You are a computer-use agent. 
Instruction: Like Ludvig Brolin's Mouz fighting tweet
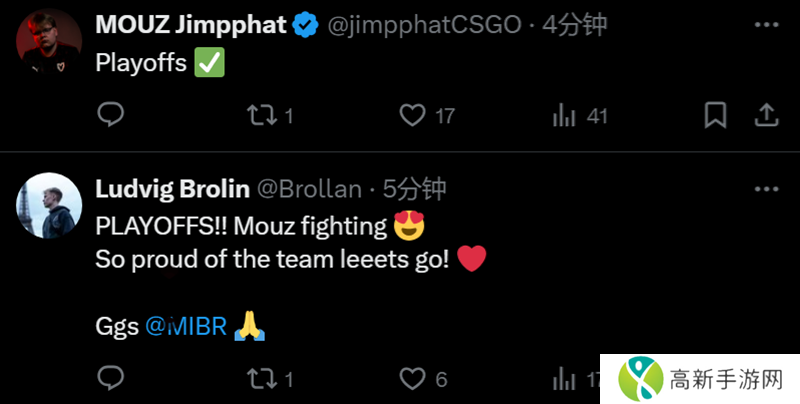point(412,379)
